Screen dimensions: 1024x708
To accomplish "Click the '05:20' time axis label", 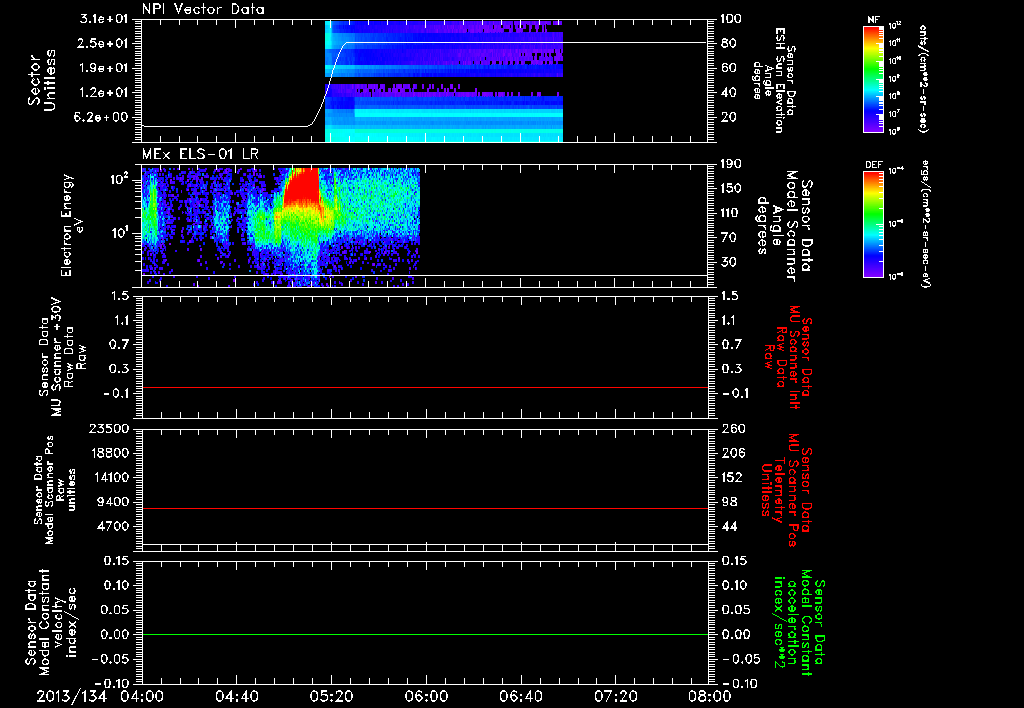I will (331, 696).
